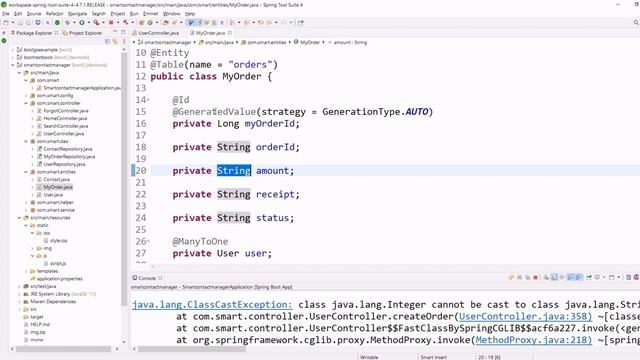The image size is (640, 360).
Task: Open the java.lang.ClassCastException link
Action: click(212, 304)
